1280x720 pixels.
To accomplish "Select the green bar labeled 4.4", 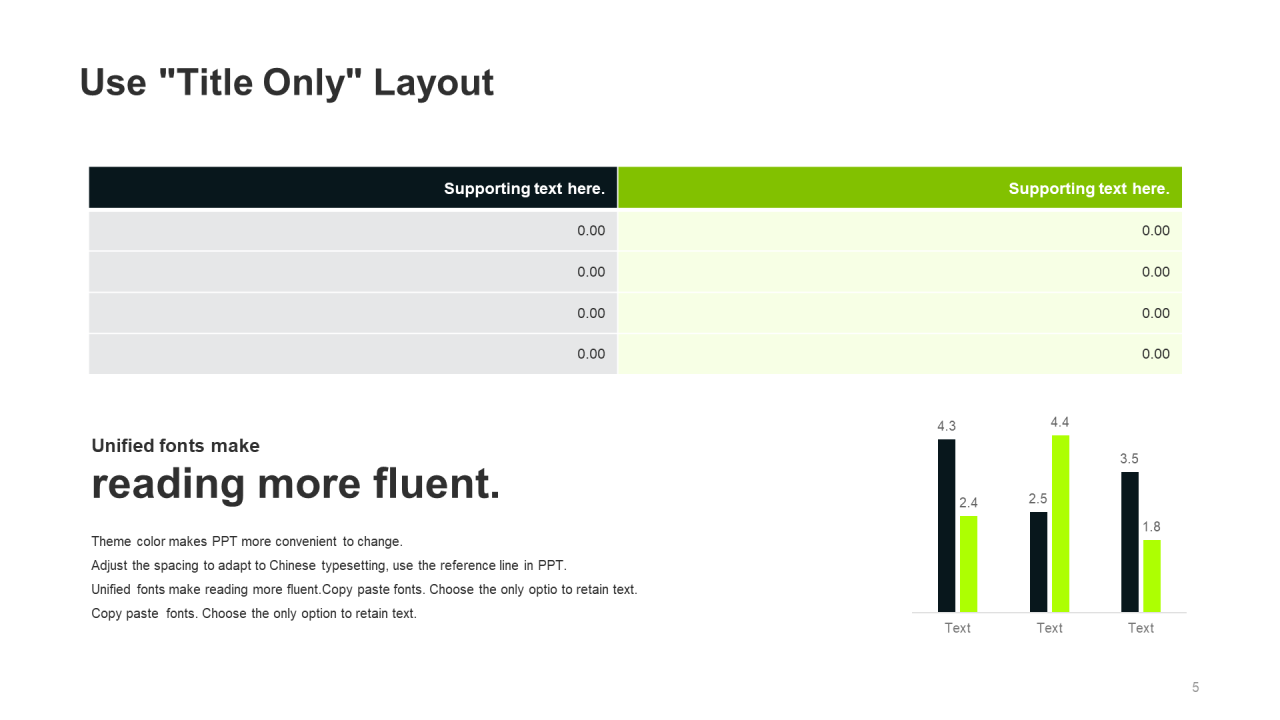I will [x=1060, y=524].
